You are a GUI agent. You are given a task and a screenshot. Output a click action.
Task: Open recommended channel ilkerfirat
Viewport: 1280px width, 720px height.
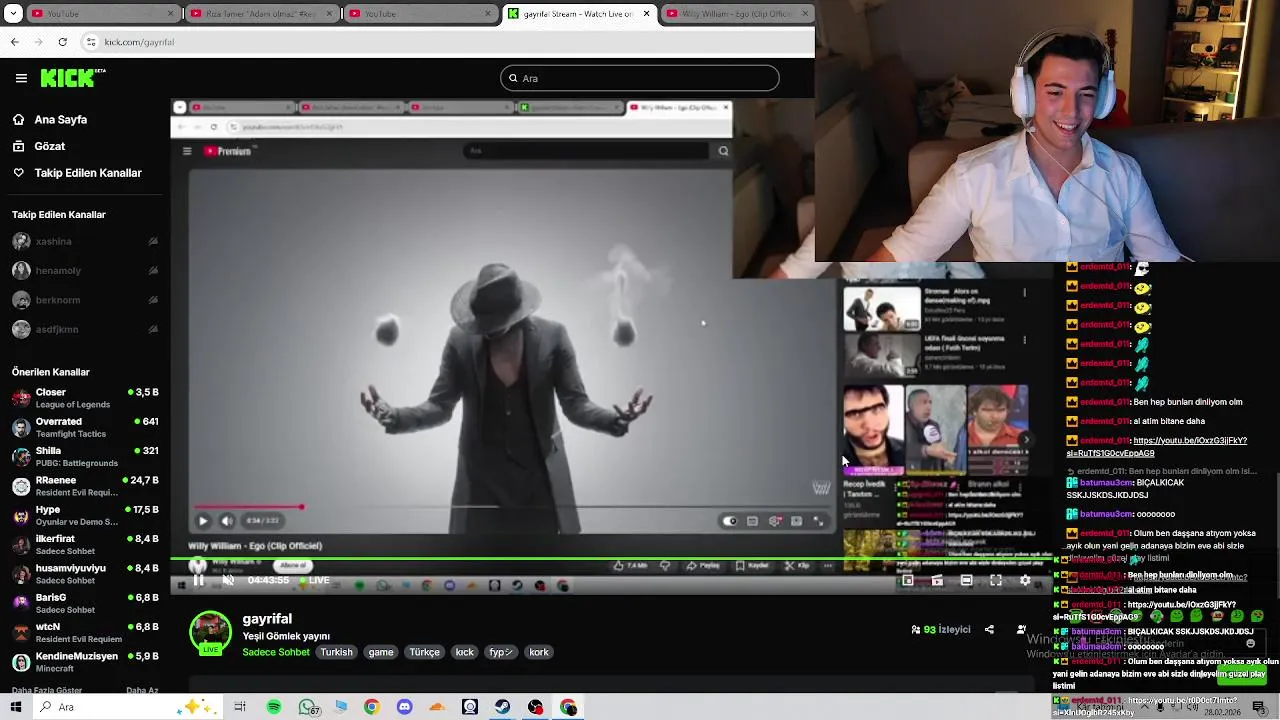(x=85, y=544)
